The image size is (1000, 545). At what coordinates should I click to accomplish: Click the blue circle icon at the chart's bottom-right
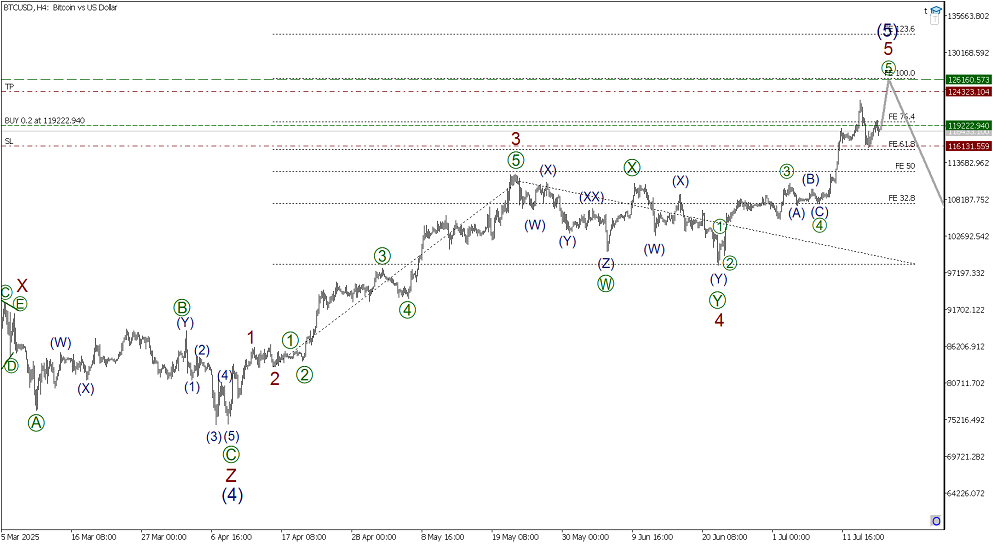[x=936, y=521]
